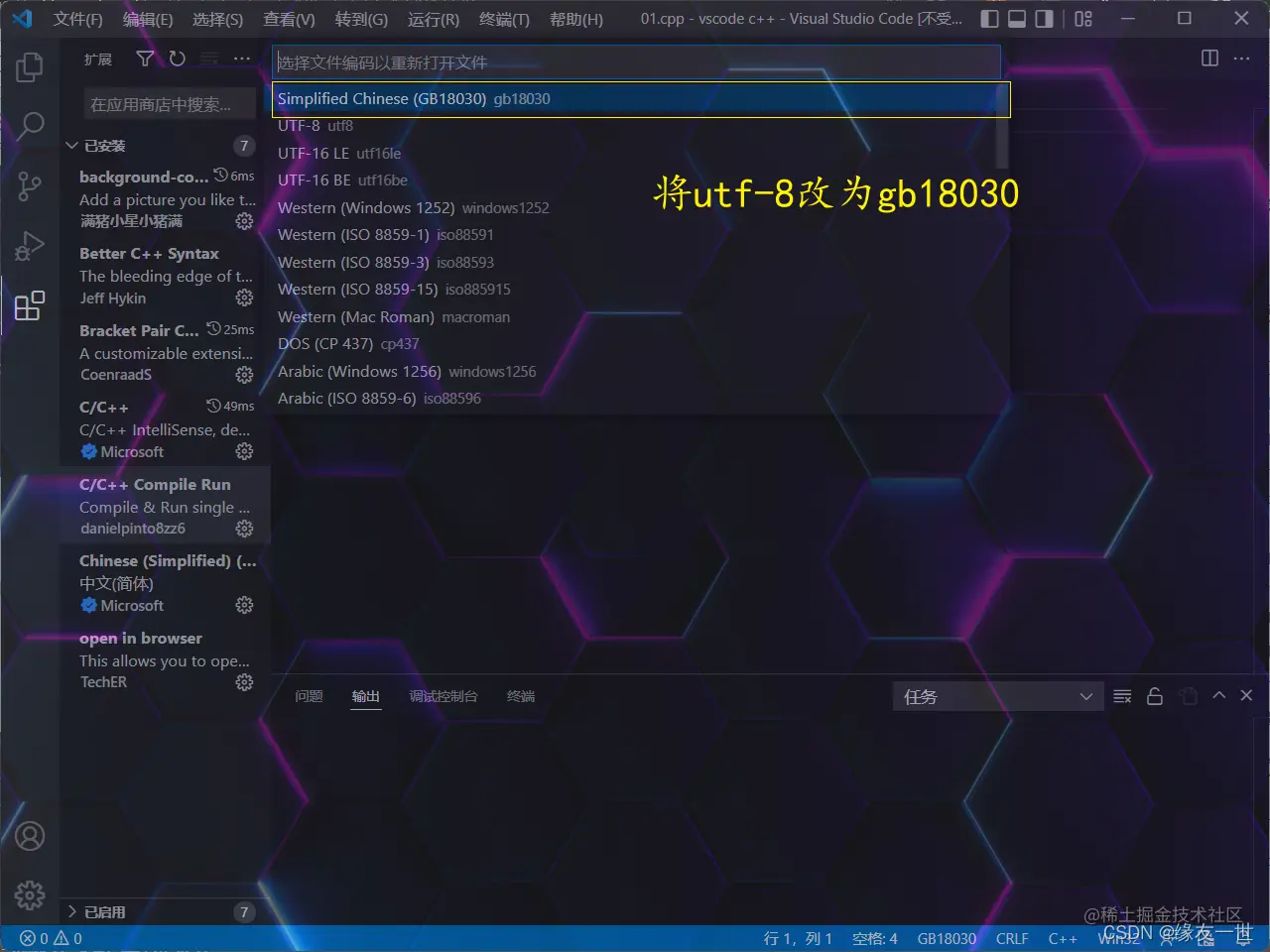Open the 编辑(E) menu

tap(147, 19)
